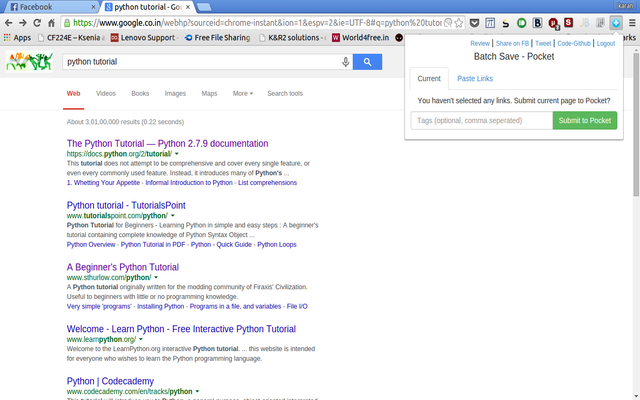Click the Google doodle logo
This screenshot has width=640, height=400.
tap(29, 61)
